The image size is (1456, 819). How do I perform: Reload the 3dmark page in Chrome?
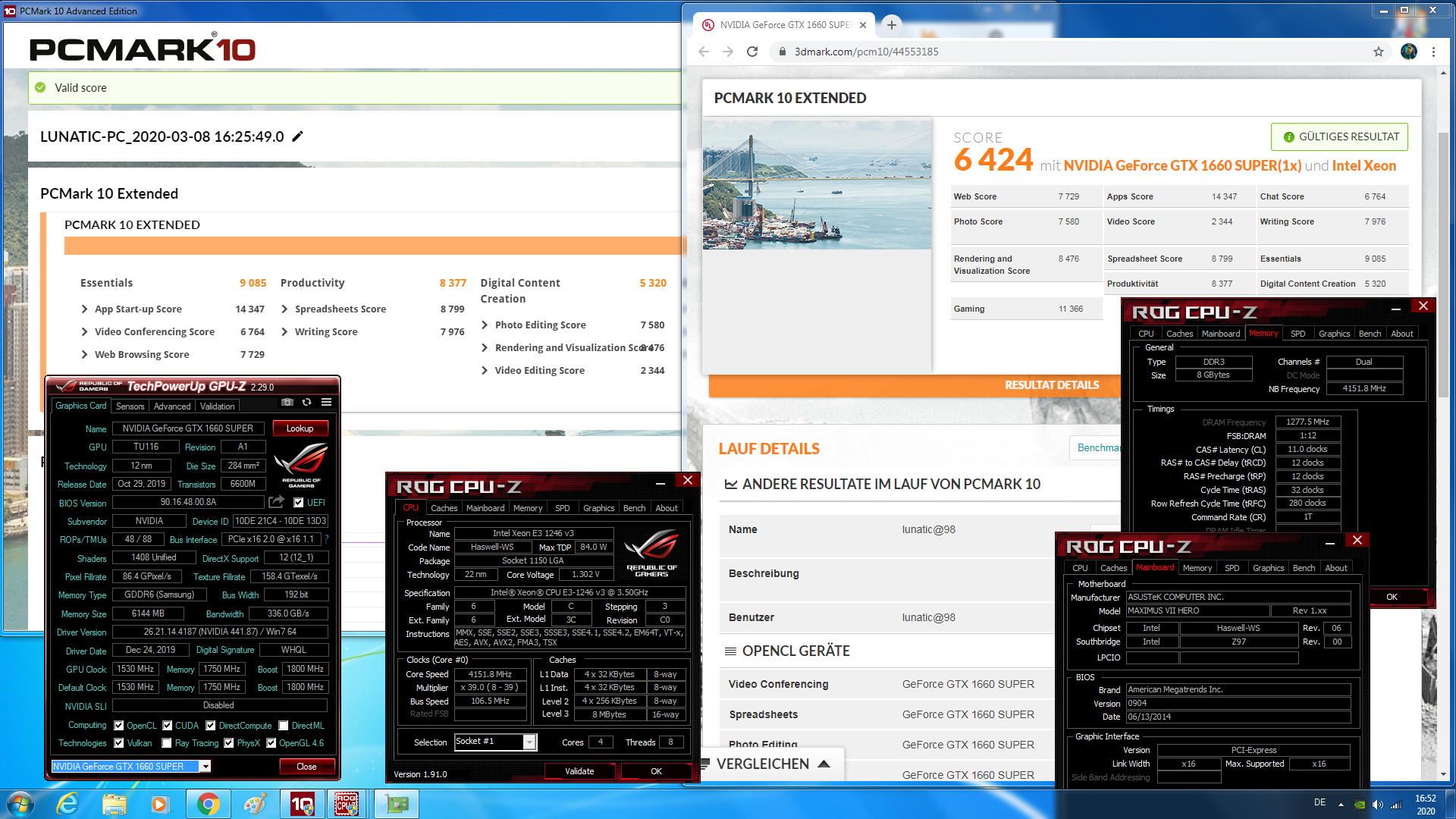[x=752, y=52]
